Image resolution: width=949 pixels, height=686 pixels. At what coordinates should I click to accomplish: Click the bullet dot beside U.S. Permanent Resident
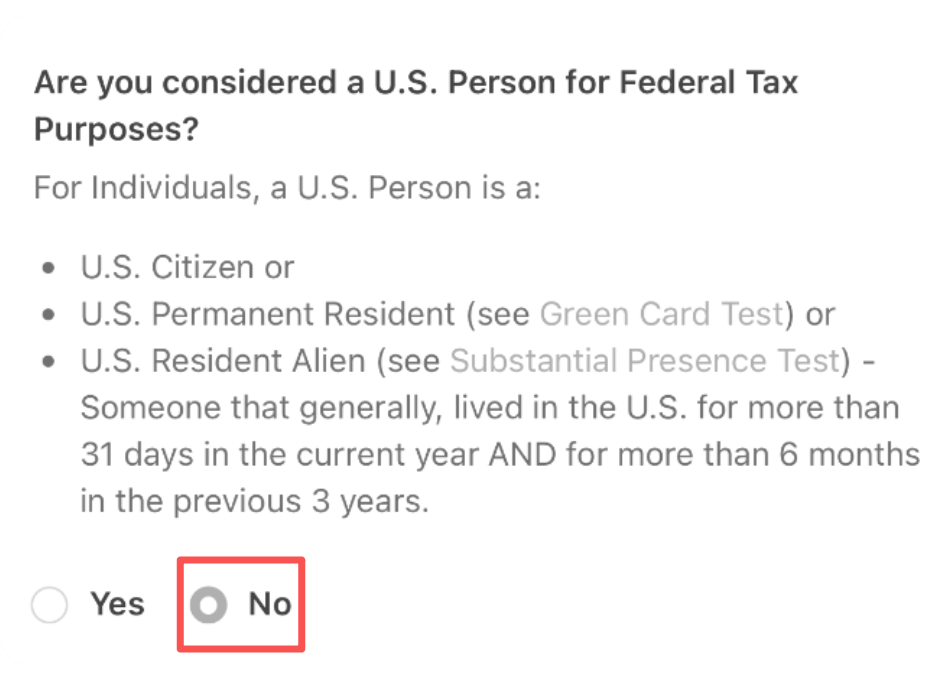[49, 314]
